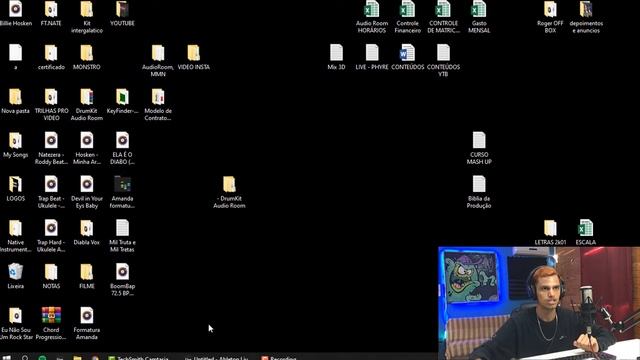Select the Nova pasta folder

[16, 96]
